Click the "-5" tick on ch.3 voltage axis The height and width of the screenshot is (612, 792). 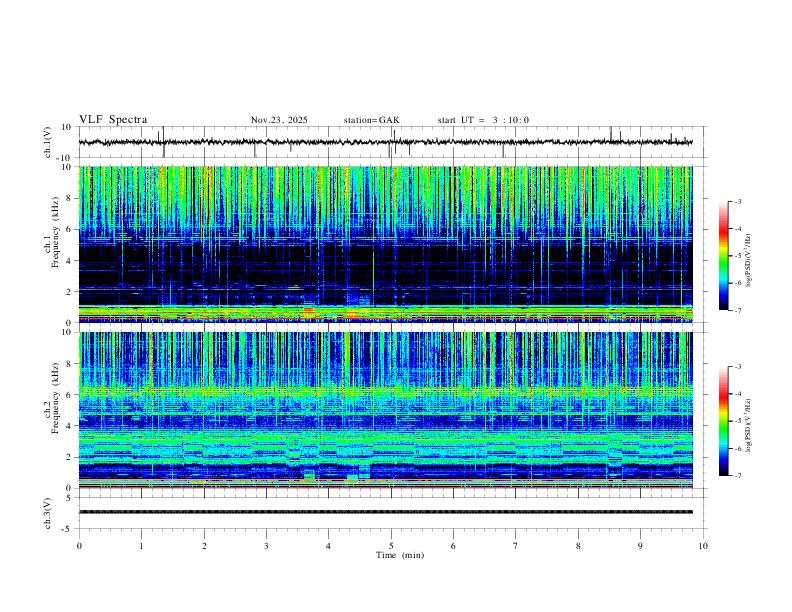68,529
